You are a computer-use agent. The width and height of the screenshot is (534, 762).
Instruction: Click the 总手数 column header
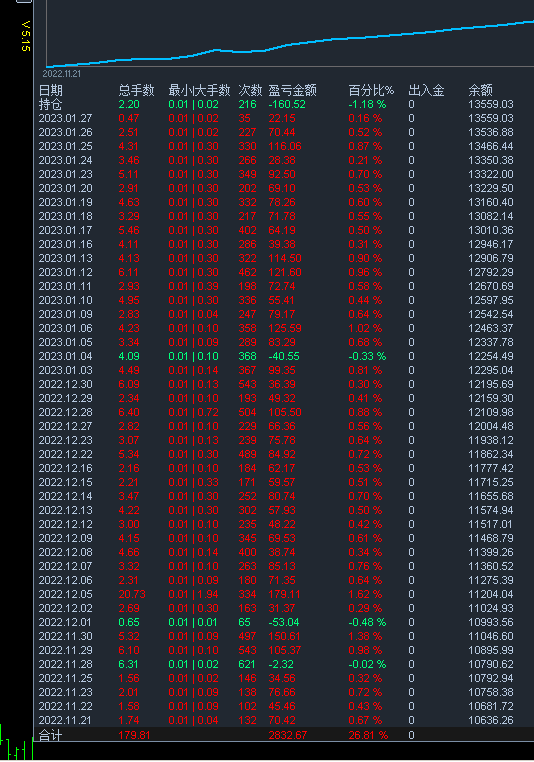136,90
